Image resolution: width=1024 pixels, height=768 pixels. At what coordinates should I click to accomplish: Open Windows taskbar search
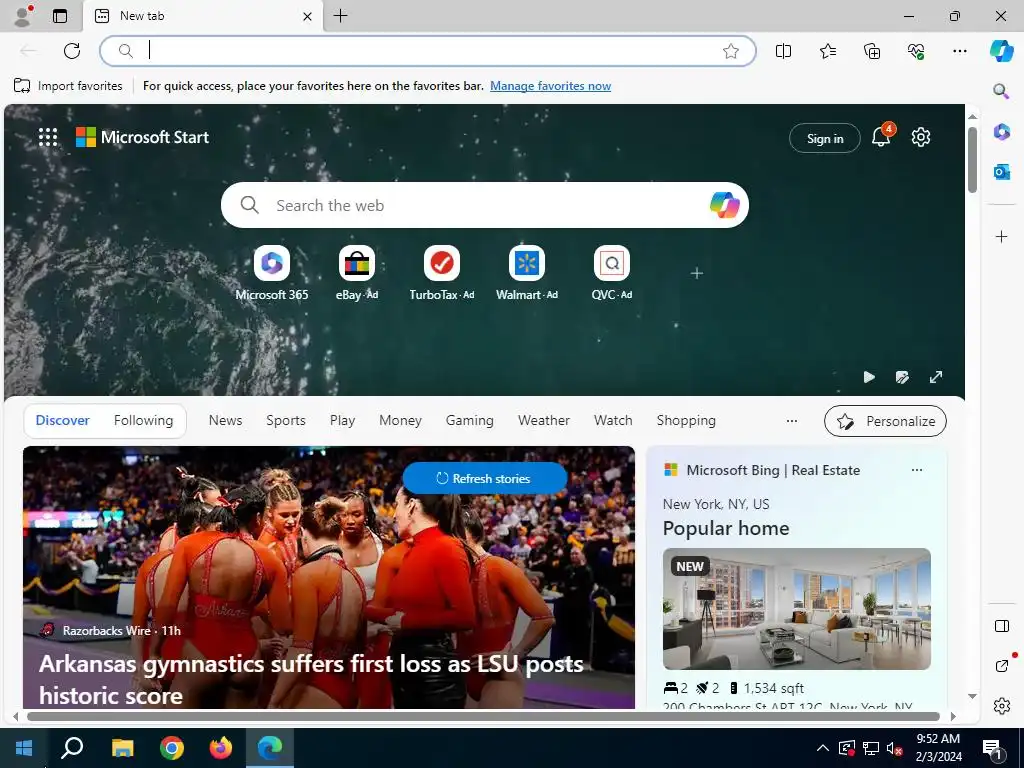72,748
